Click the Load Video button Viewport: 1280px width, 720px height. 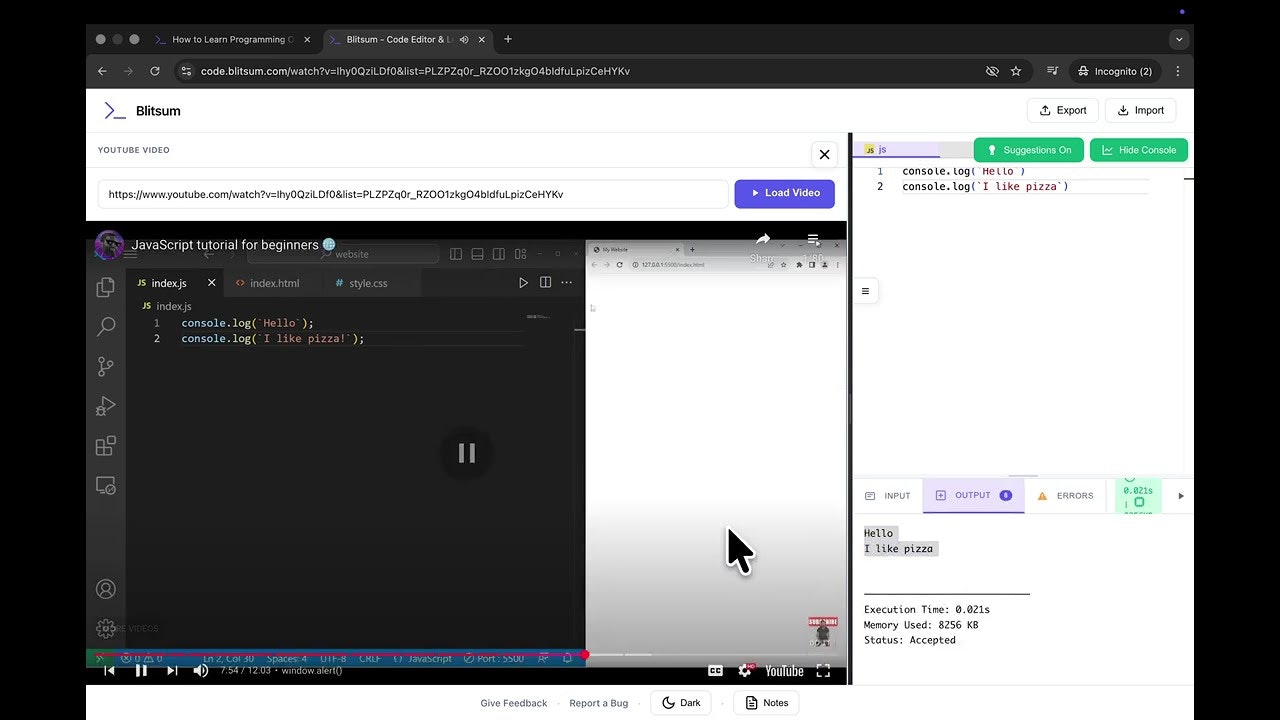[x=785, y=193]
